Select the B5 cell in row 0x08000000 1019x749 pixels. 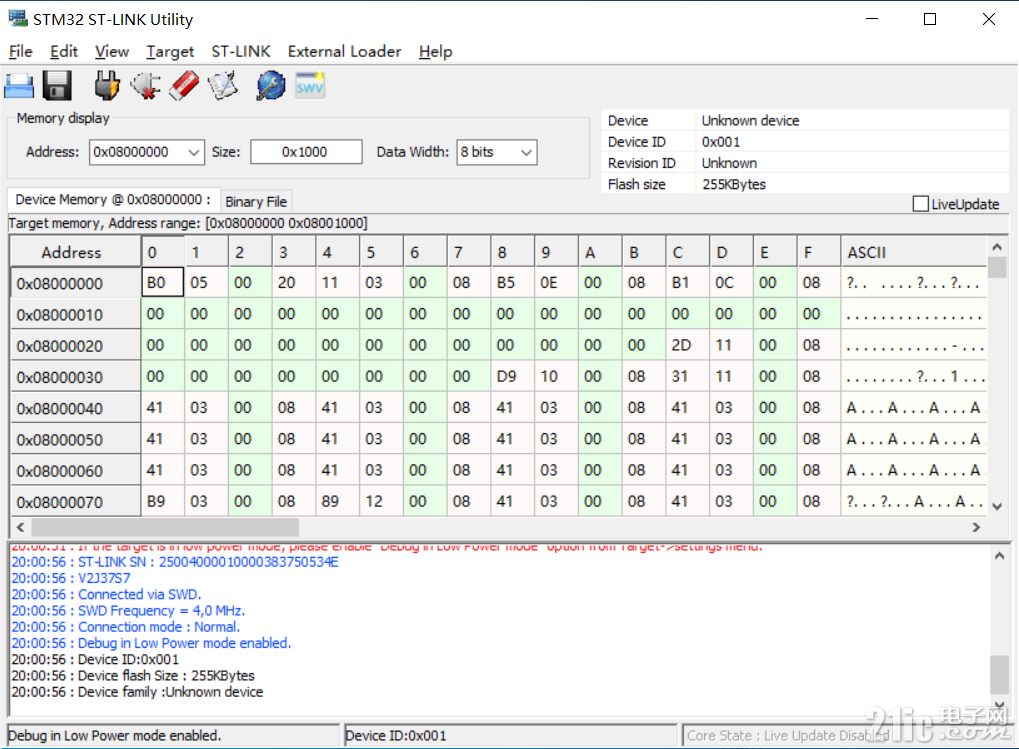click(x=512, y=283)
